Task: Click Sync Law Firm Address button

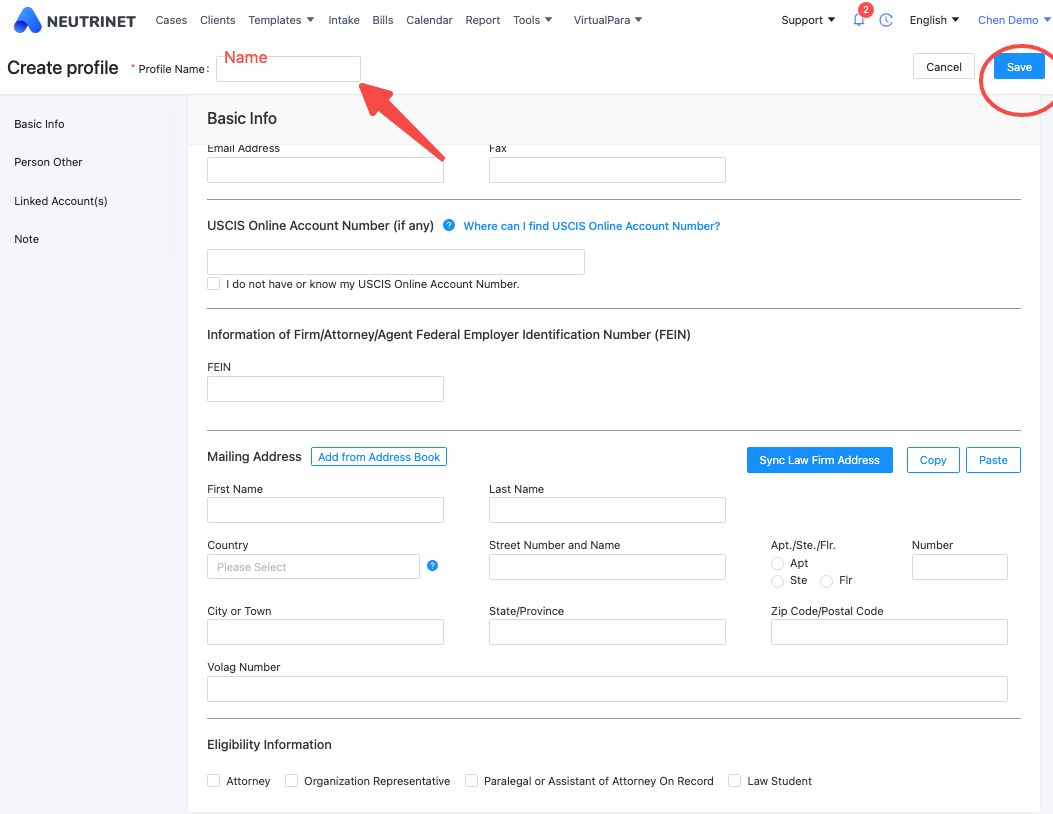Action: pos(819,460)
